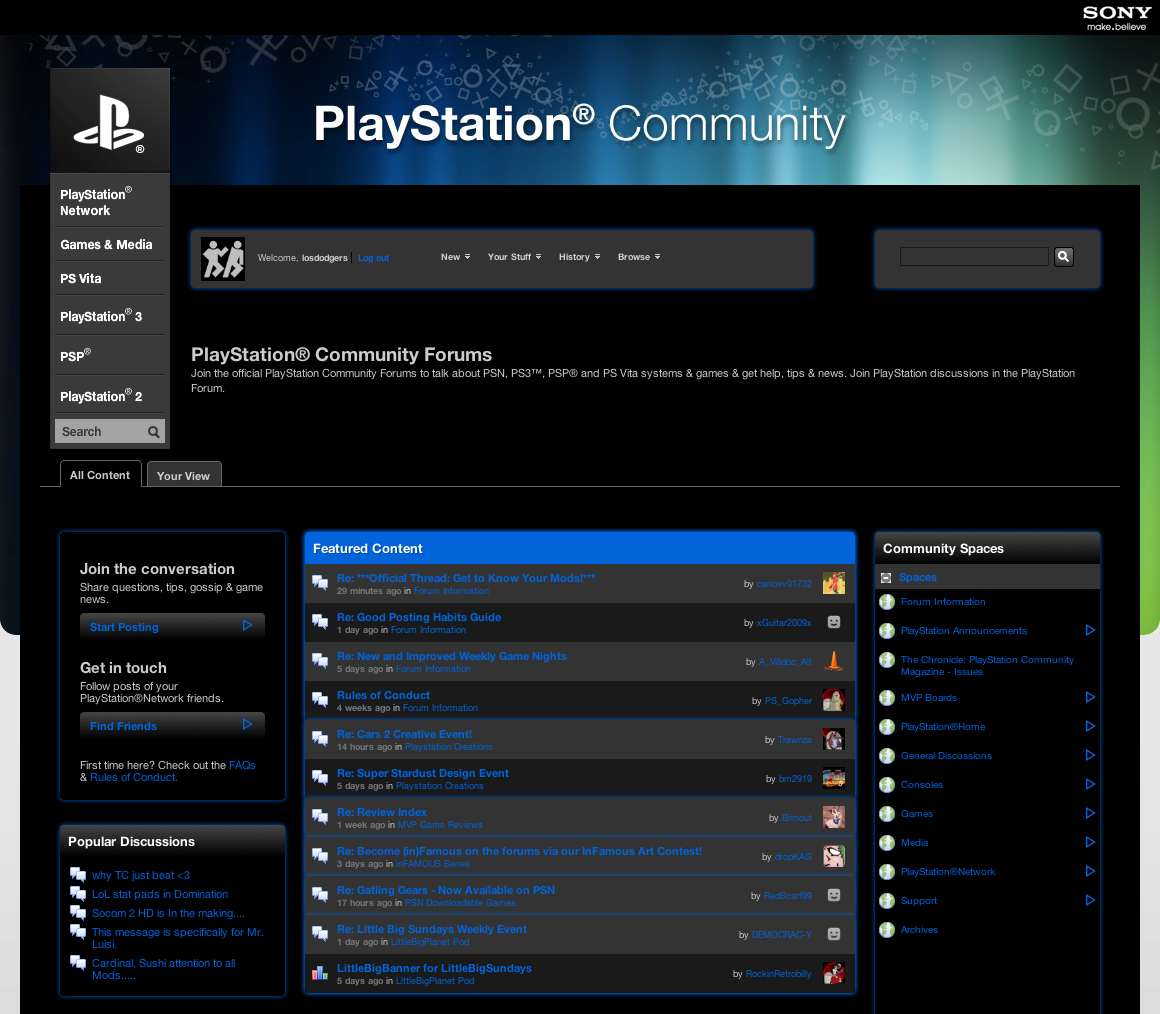The image size is (1160, 1014).
Task: Click the losdodgers user avatar image
Action: [223, 259]
